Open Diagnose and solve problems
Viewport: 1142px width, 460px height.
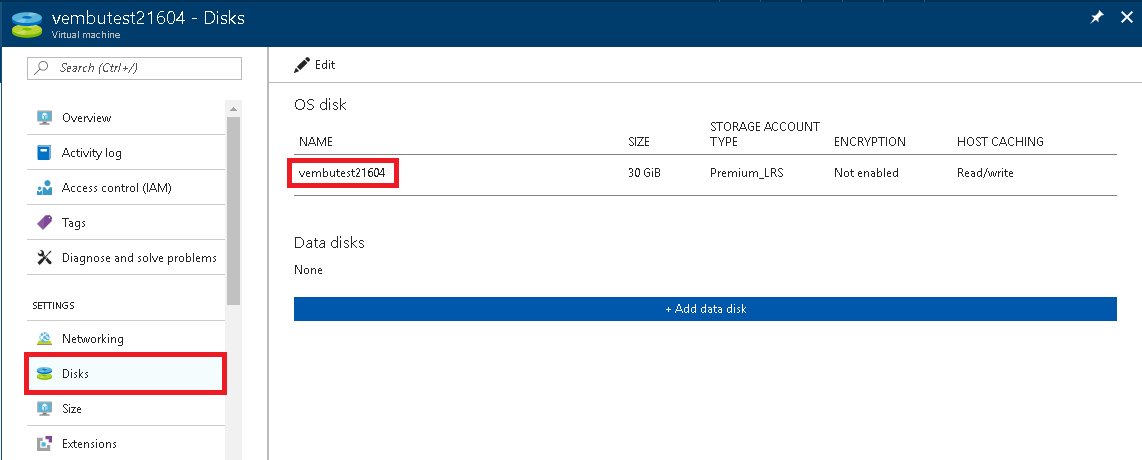(x=126, y=258)
